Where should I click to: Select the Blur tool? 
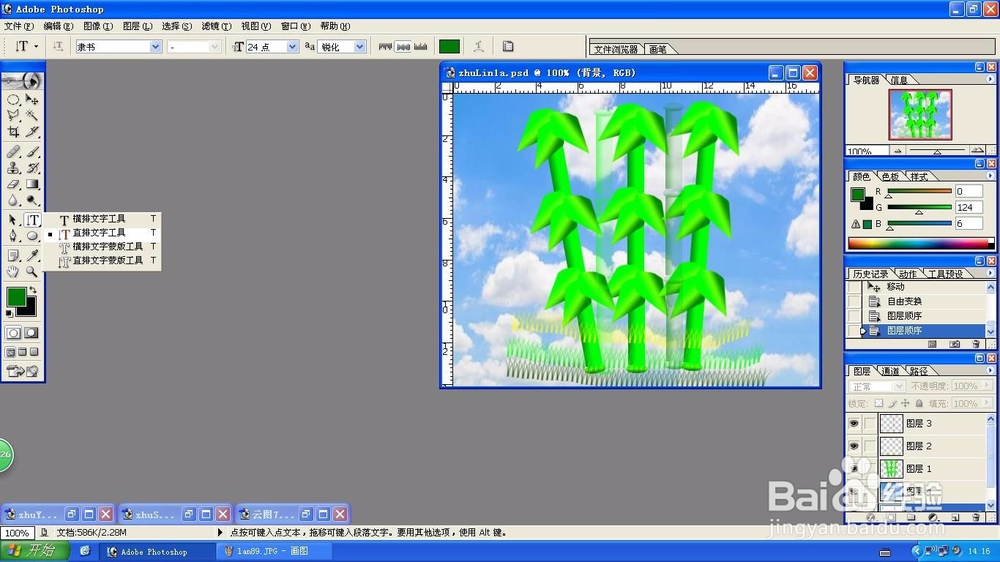point(13,200)
